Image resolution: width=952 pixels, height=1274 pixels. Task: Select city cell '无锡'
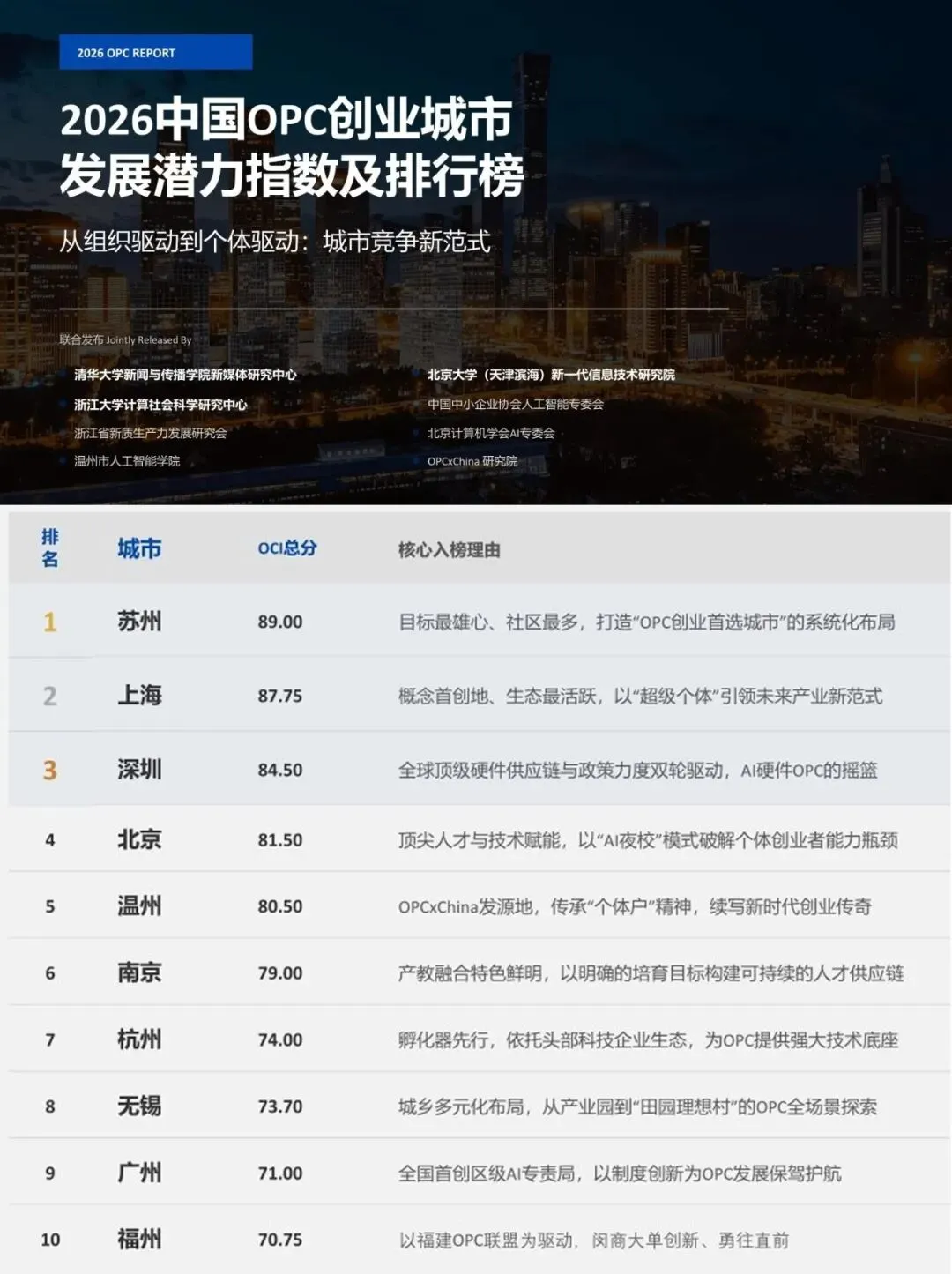point(139,1105)
